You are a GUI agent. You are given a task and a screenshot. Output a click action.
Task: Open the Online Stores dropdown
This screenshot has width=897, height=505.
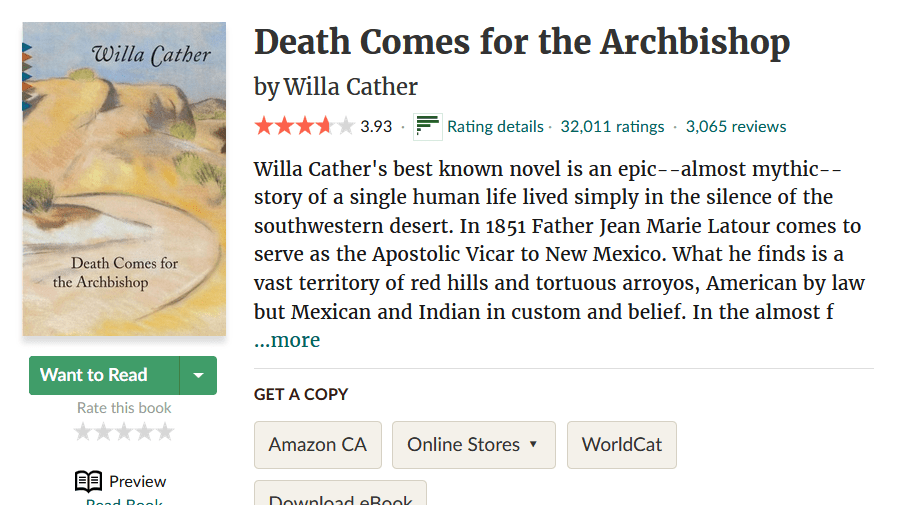[x=473, y=445]
